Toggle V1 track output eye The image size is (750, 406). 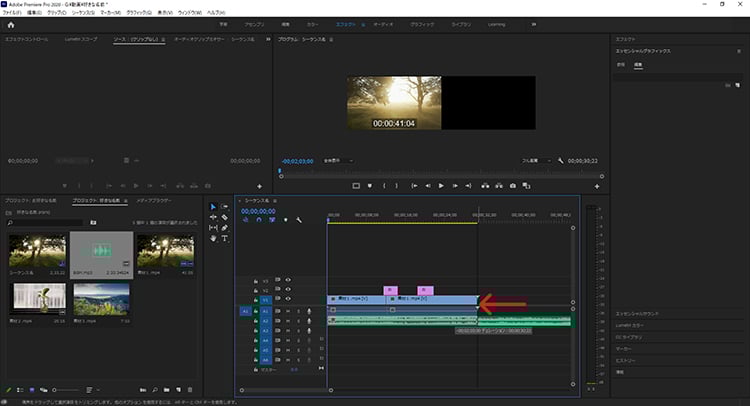(288, 299)
